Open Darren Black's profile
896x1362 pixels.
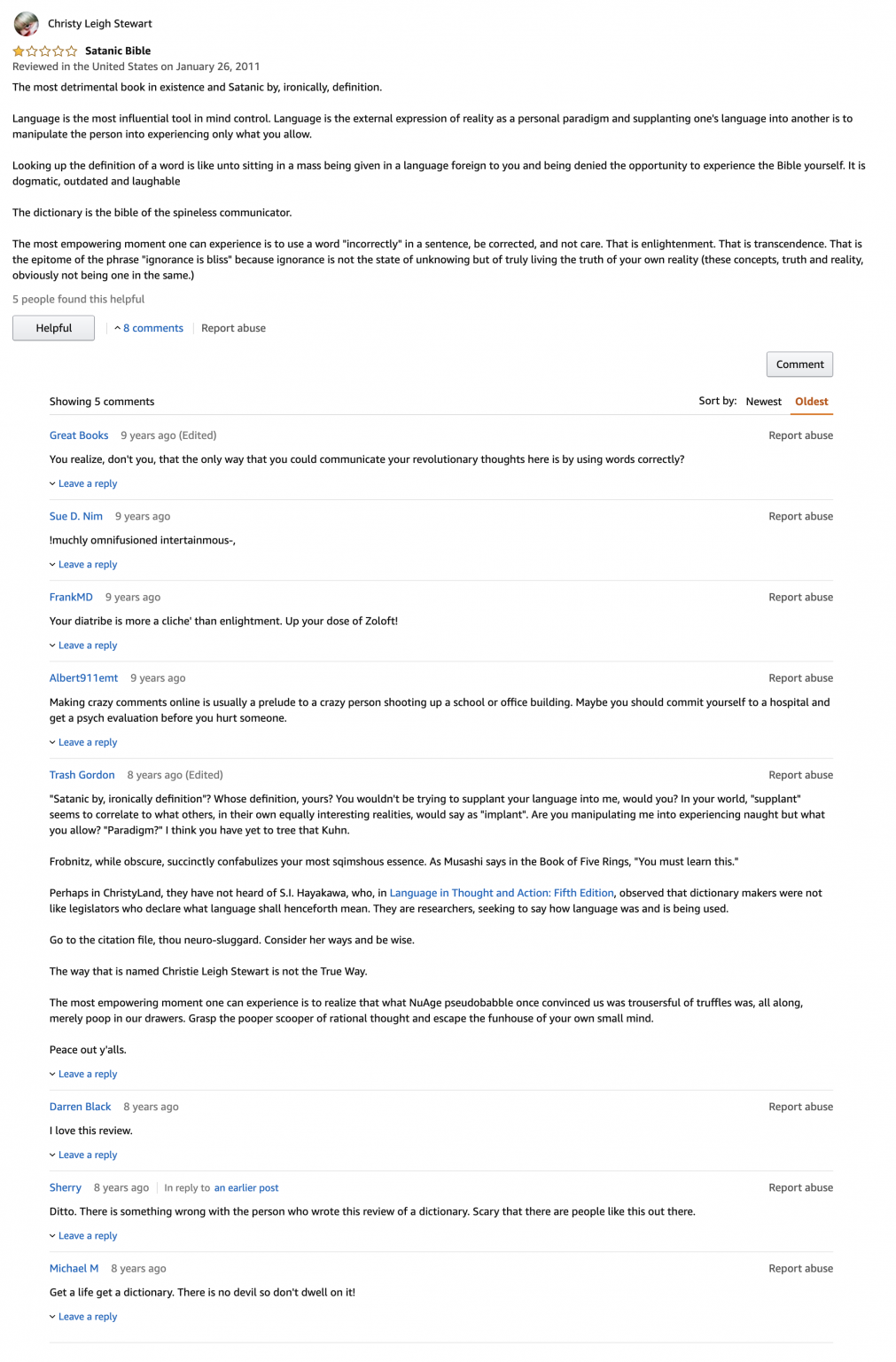[x=80, y=1106]
